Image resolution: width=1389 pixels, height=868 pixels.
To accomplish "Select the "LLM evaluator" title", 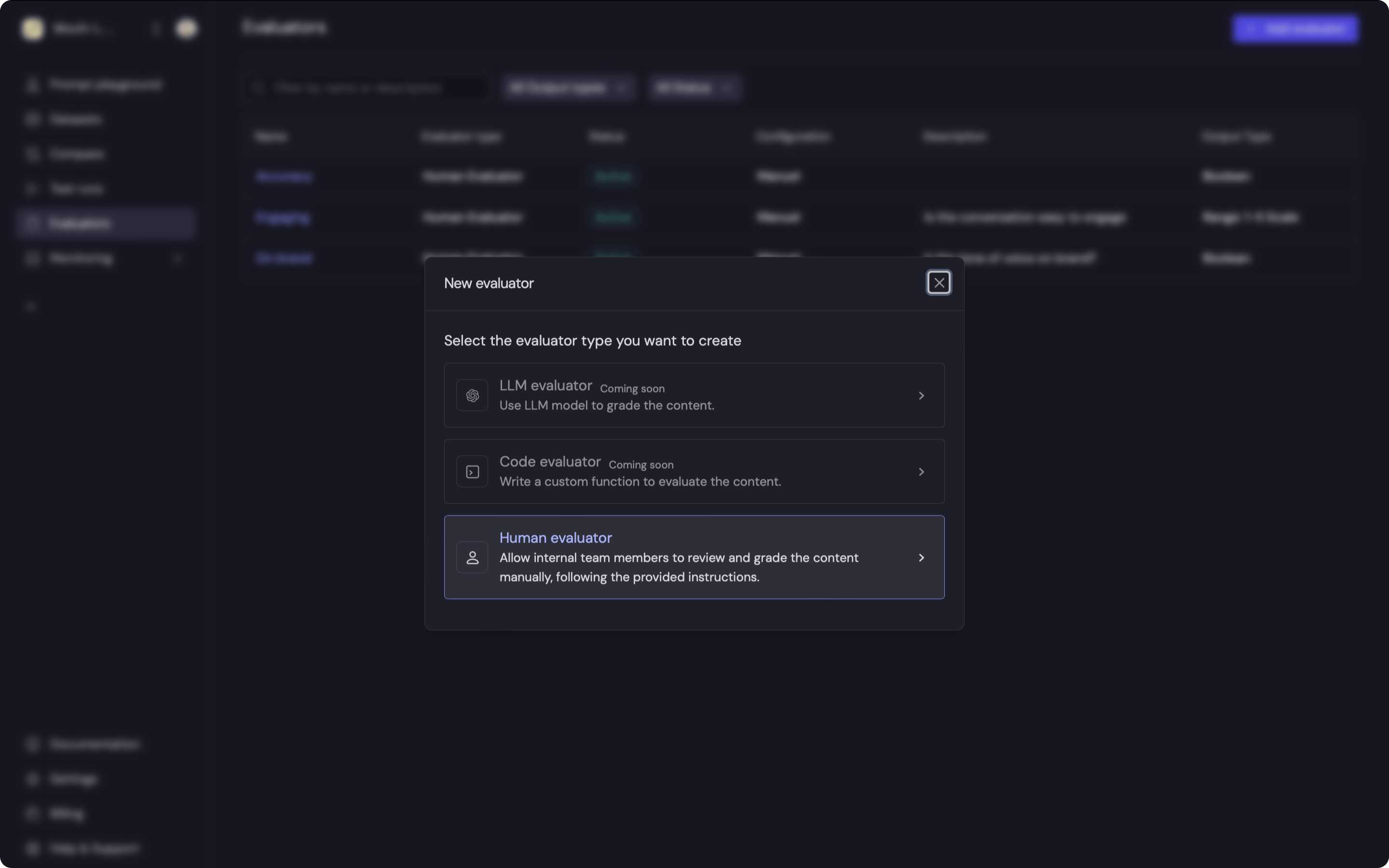I will 545,385.
